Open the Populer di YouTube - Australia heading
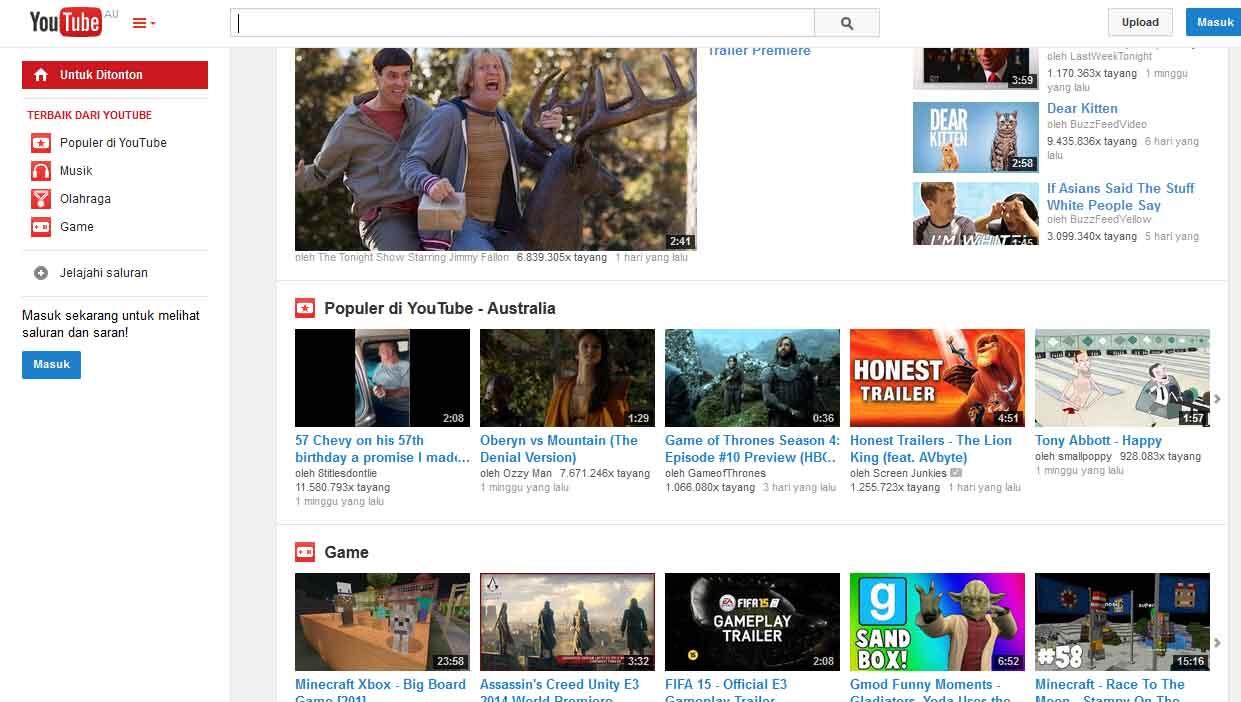The height and width of the screenshot is (702, 1241). click(x=440, y=308)
